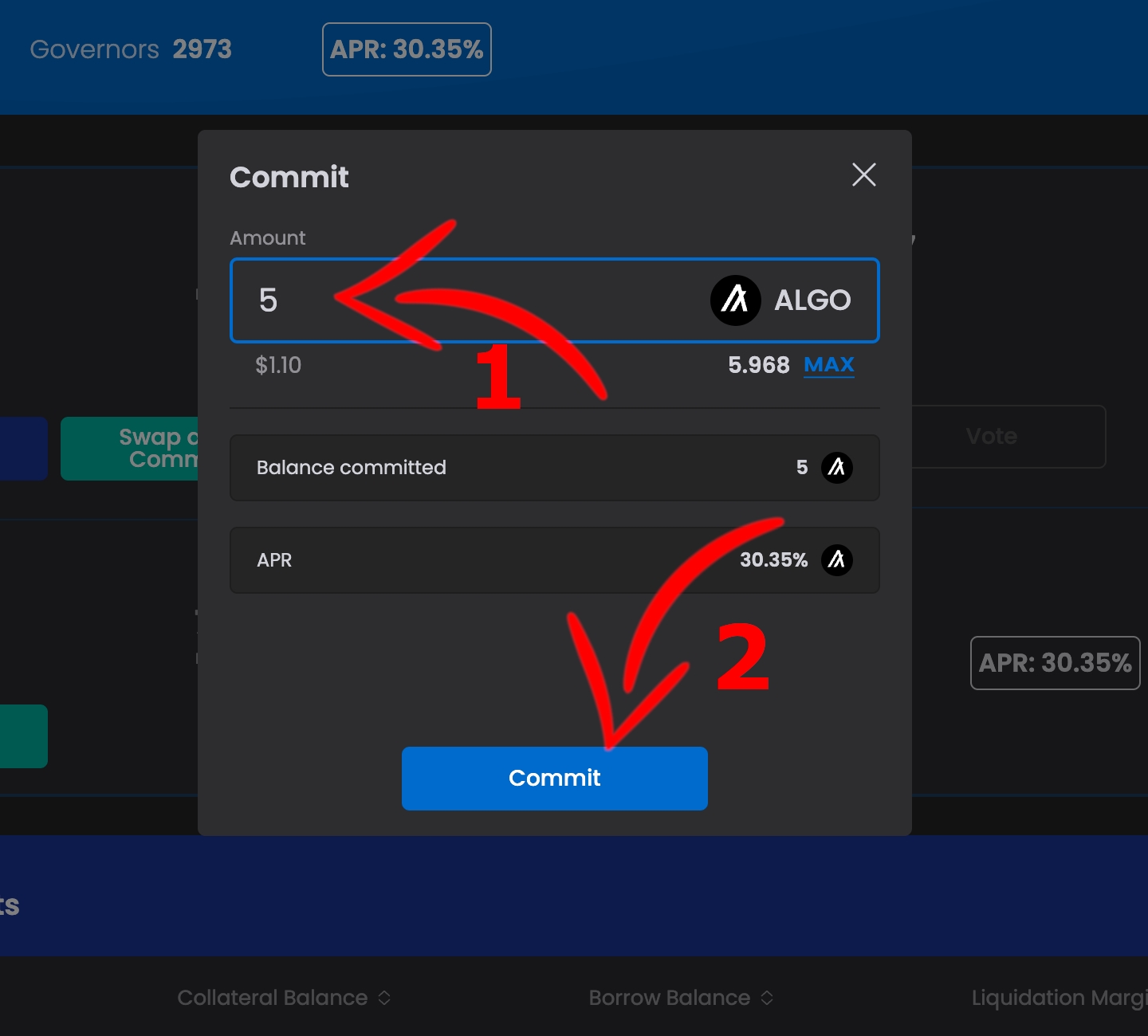
Task: Click the teal button at lower left edge
Action: pos(23,736)
